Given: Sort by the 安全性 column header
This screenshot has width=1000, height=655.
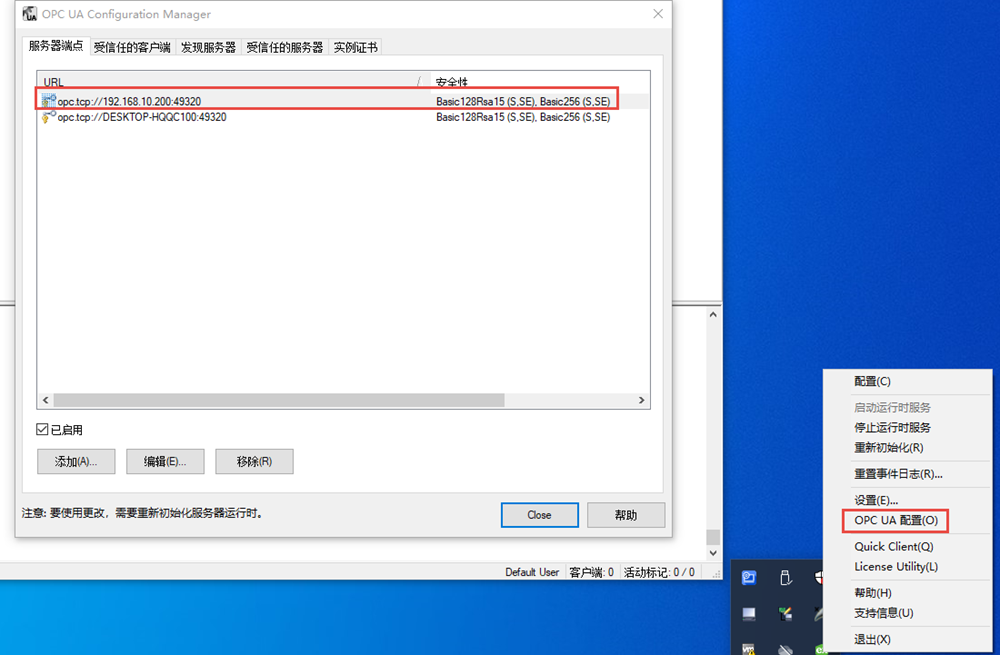Looking at the screenshot, I should pos(540,80).
